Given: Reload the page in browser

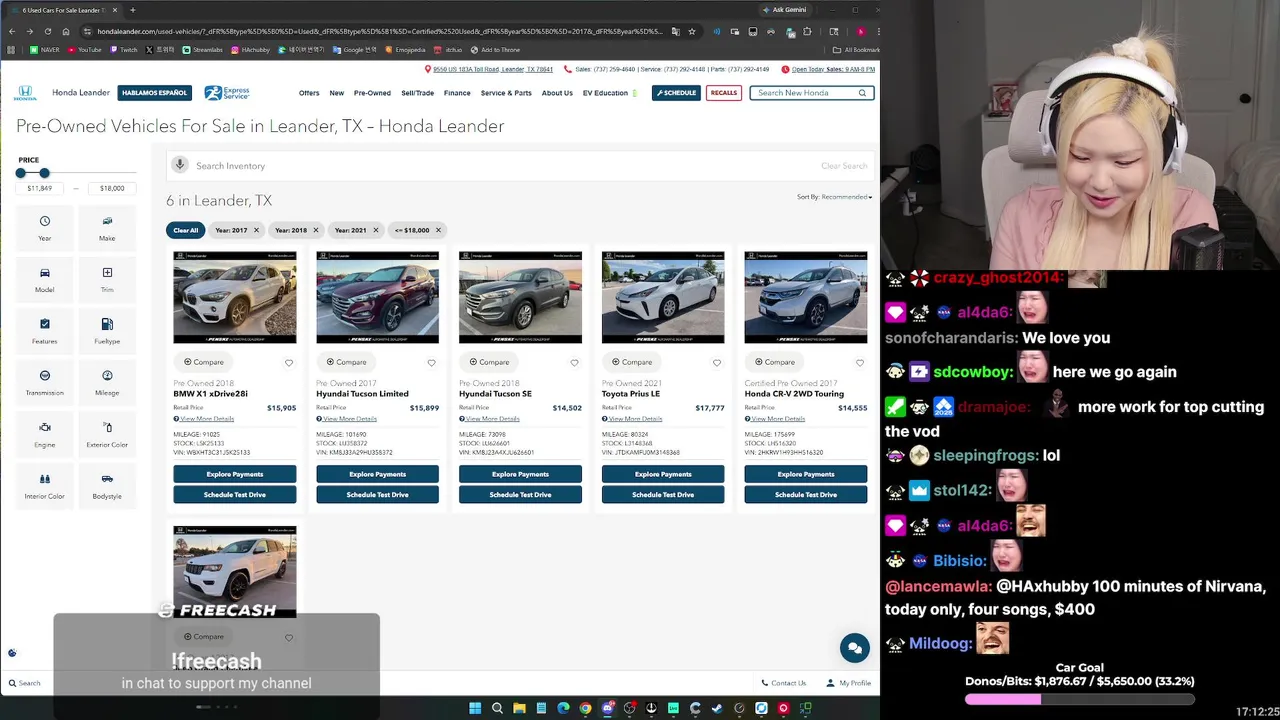Looking at the screenshot, I should [x=47, y=31].
